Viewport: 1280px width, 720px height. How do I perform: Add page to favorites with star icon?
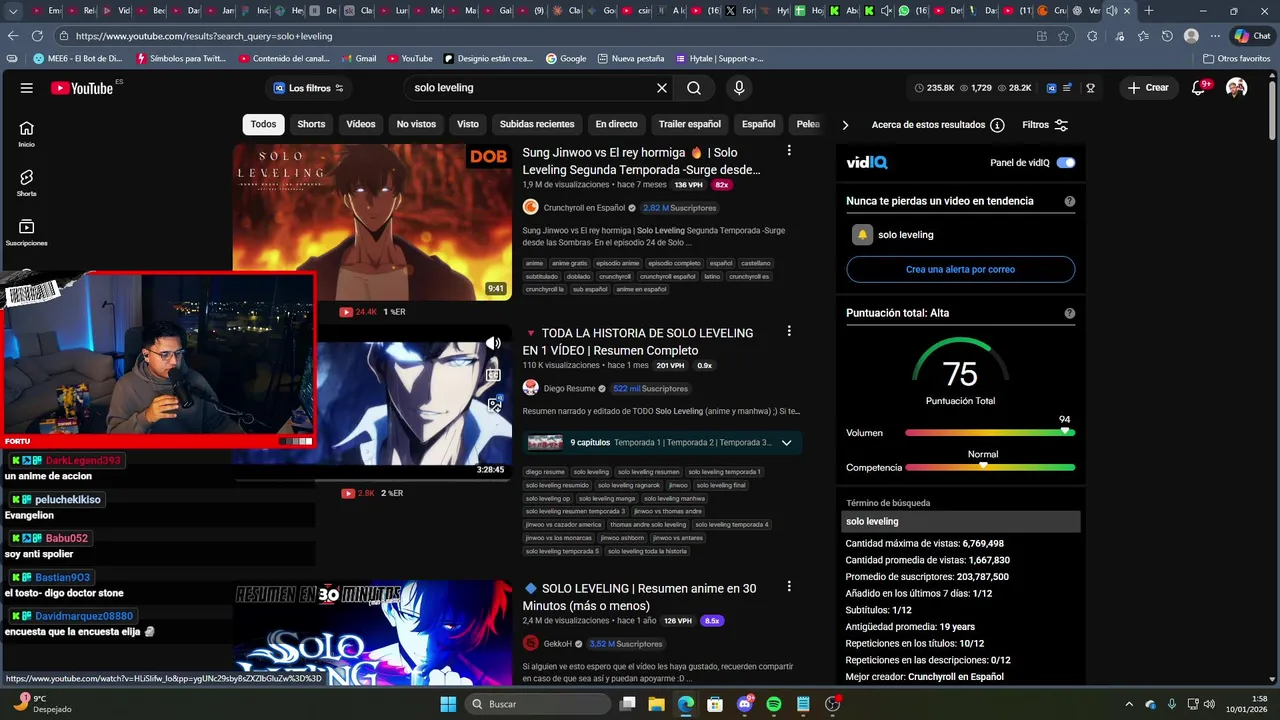[x=1064, y=36]
